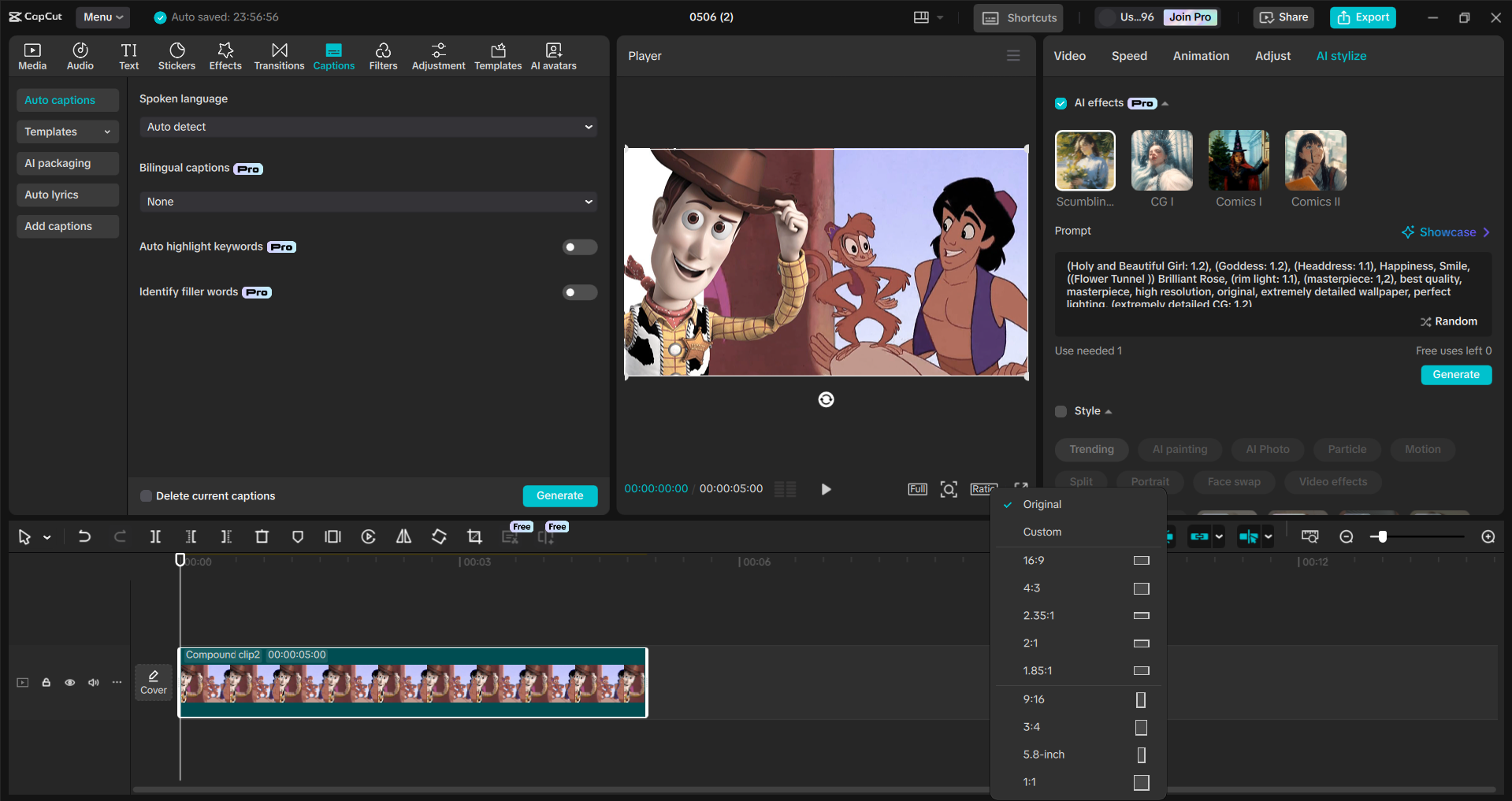Open the Filters panel
This screenshot has height=801, width=1512.
(x=384, y=55)
